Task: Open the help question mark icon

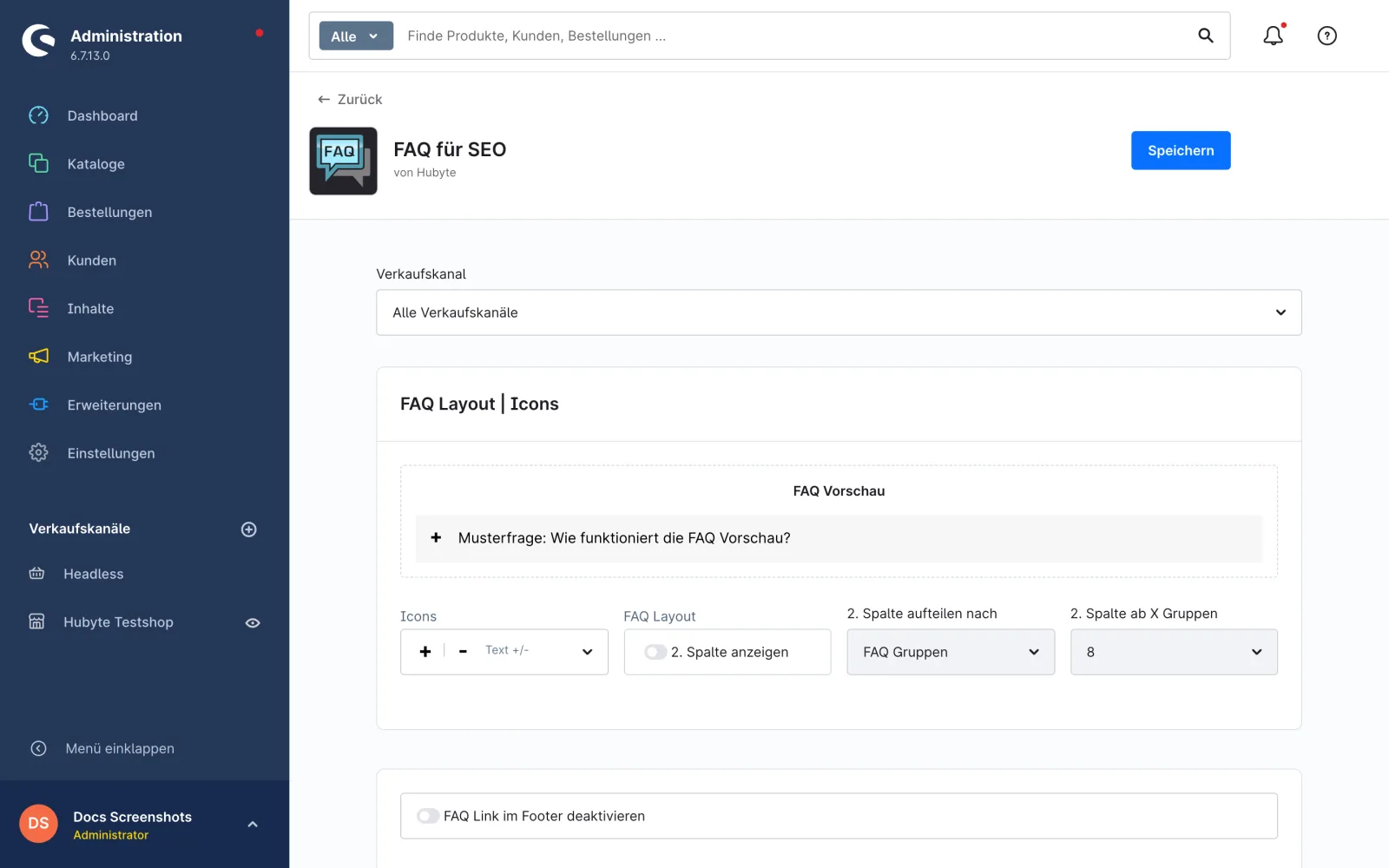Action: point(1326,36)
